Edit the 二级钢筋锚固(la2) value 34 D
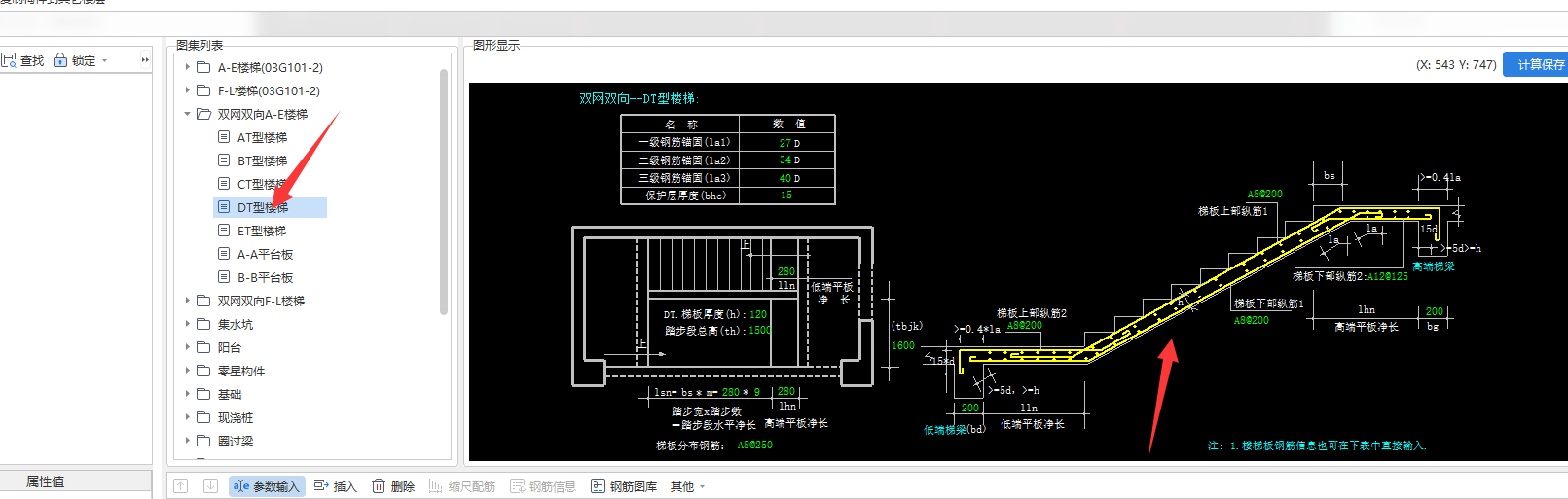This screenshot has width=1568, height=499. point(788,160)
